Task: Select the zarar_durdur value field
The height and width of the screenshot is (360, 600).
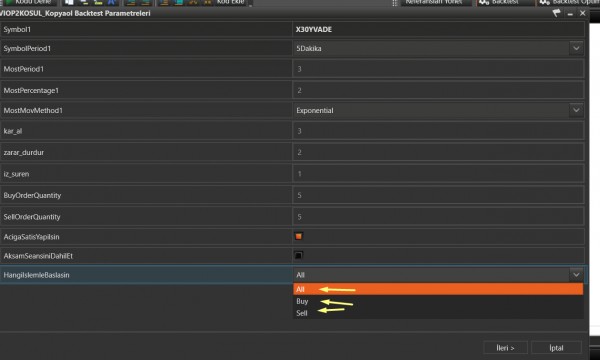Action: (438, 152)
